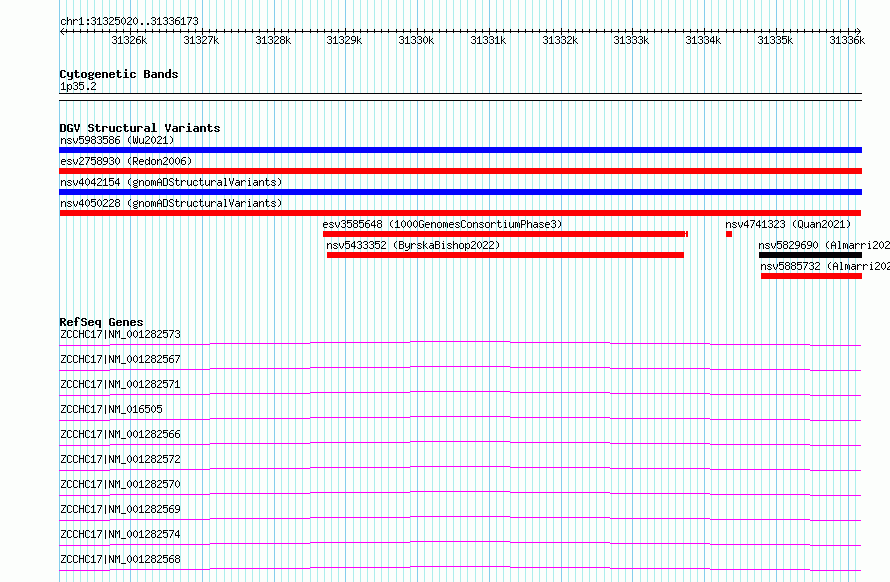This screenshot has width=890, height=582.
Task: Open the nsv5885732 variant label
Action: point(825,266)
